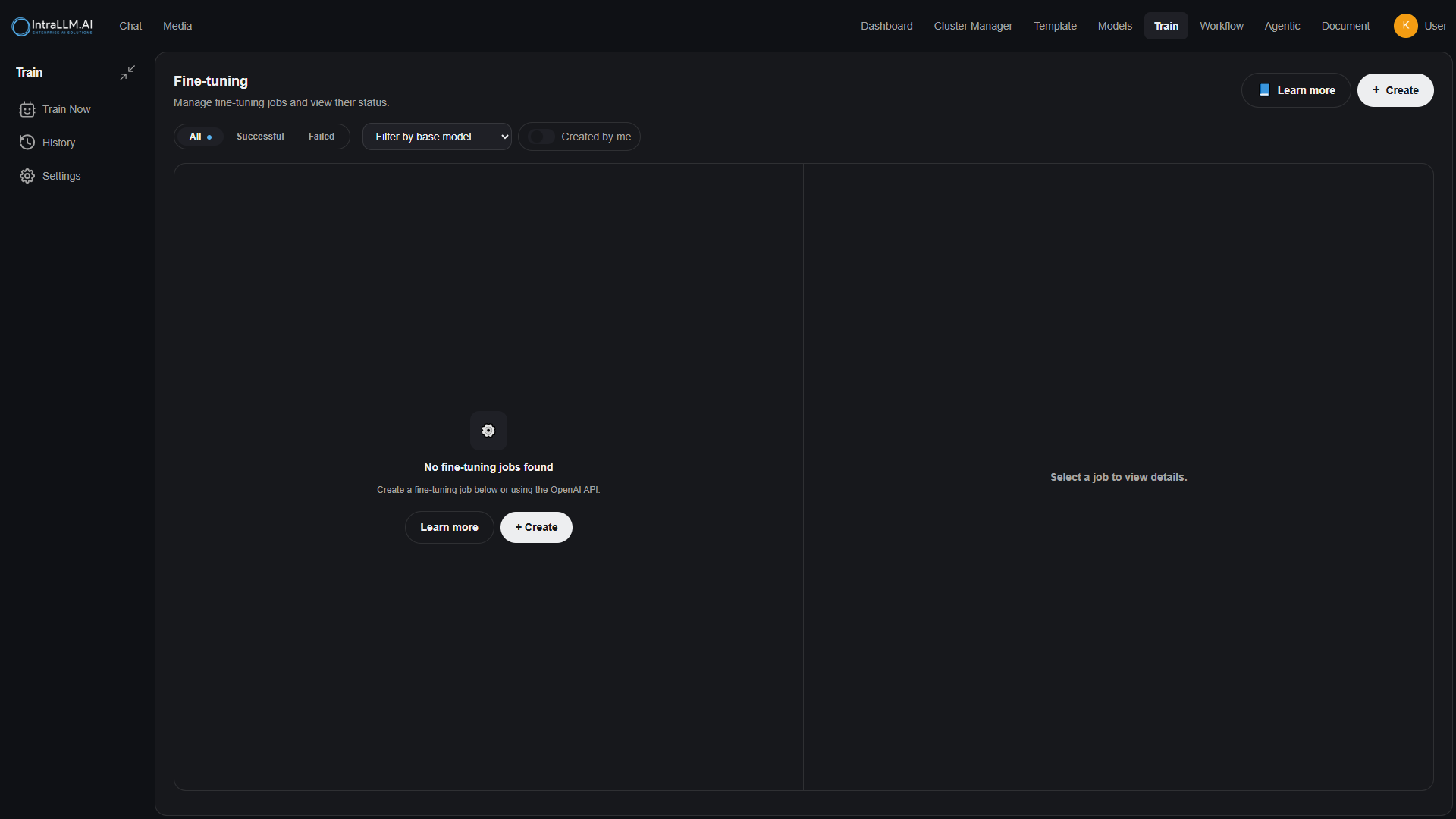Collapse the Train sidebar panel
Viewport: 1456px width, 819px height.
(x=127, y=73)
